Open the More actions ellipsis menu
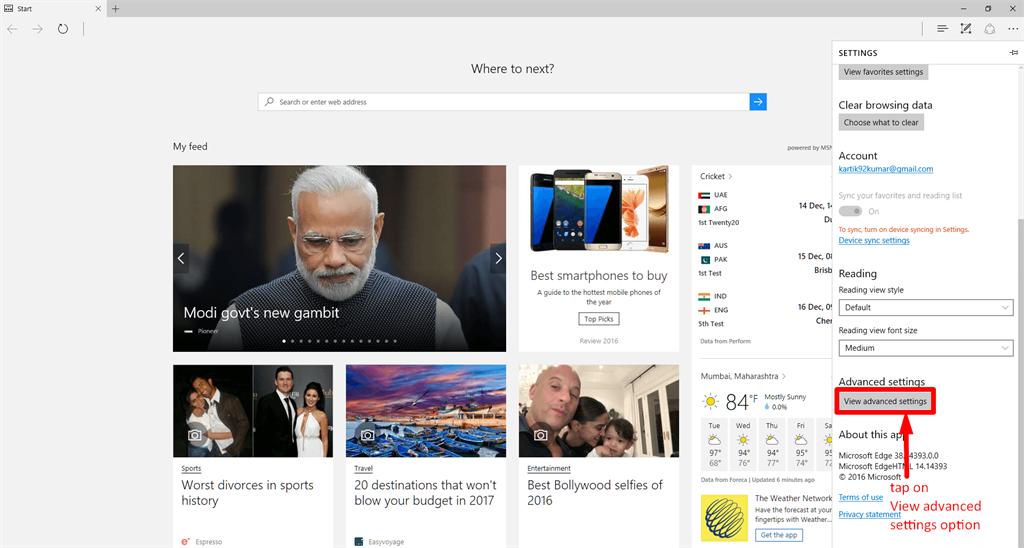 (x=1013, y=29)
